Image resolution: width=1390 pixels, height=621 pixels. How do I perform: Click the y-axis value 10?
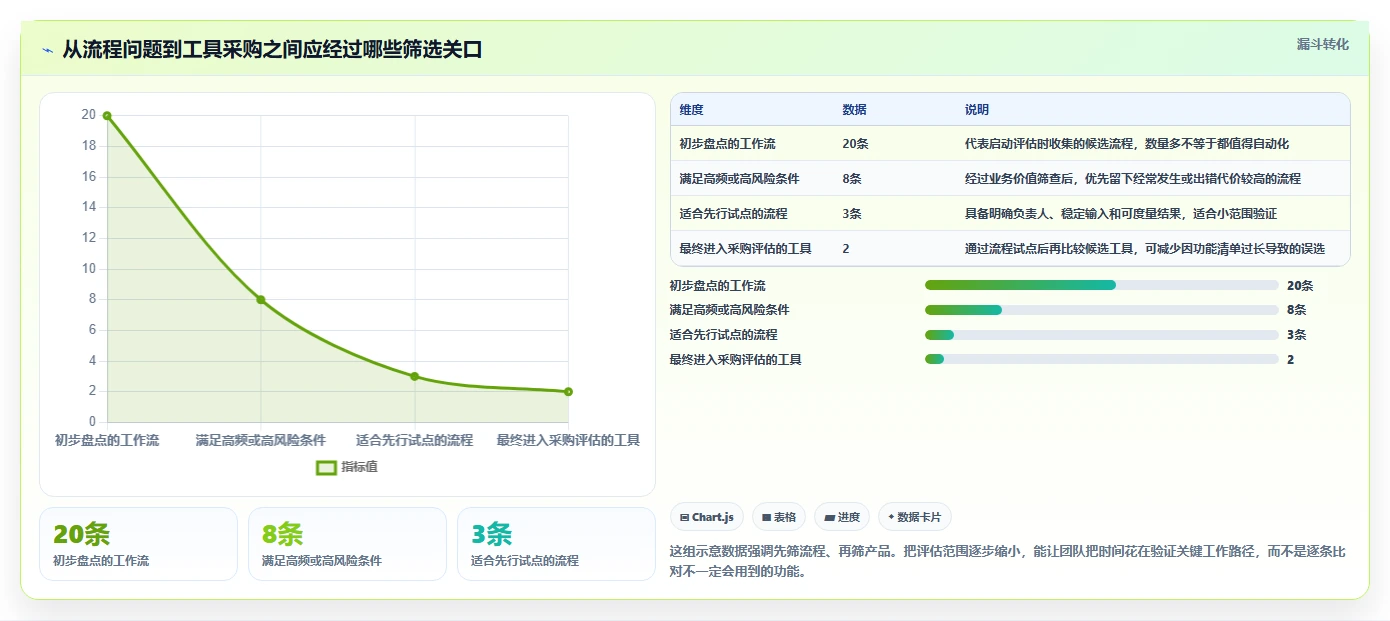pos(89,268)
